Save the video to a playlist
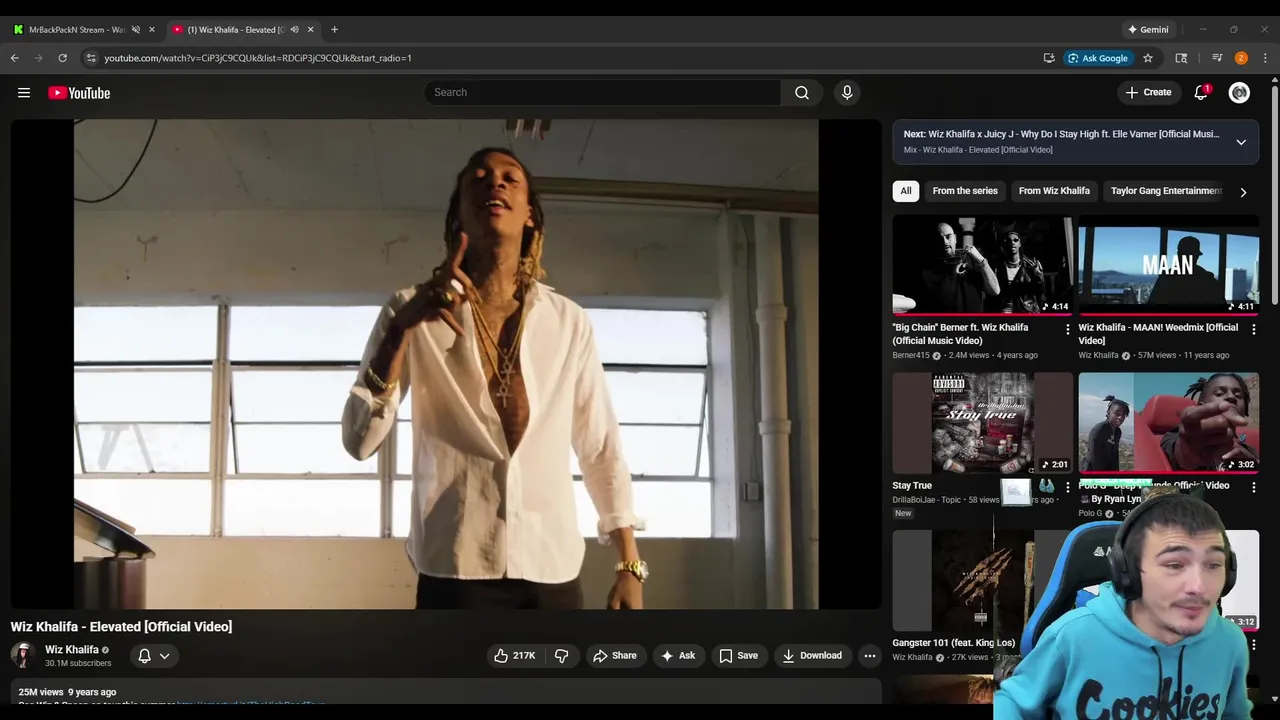Screen dimensions: 1280x720 pos(738,655)
